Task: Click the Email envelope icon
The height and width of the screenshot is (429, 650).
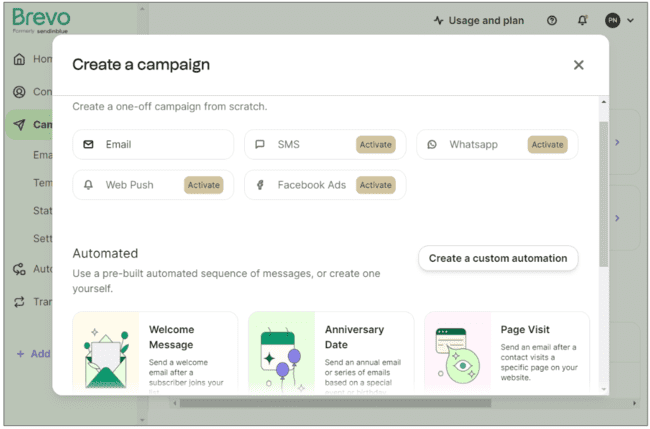Action: 88,145
